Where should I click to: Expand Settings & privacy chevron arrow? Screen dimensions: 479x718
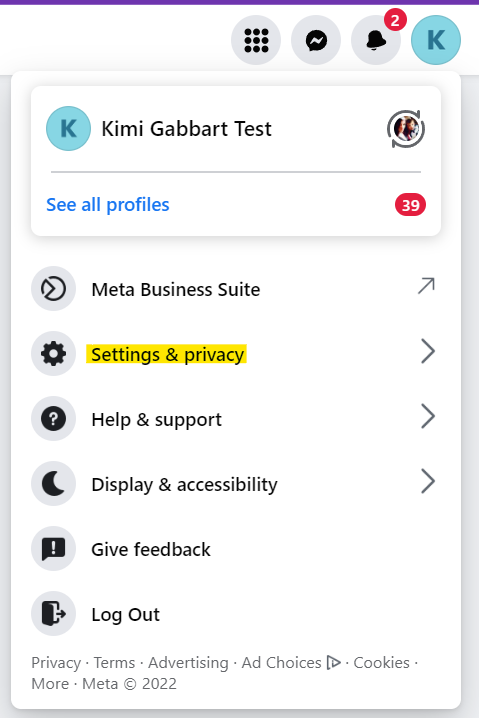click(428, 352)
